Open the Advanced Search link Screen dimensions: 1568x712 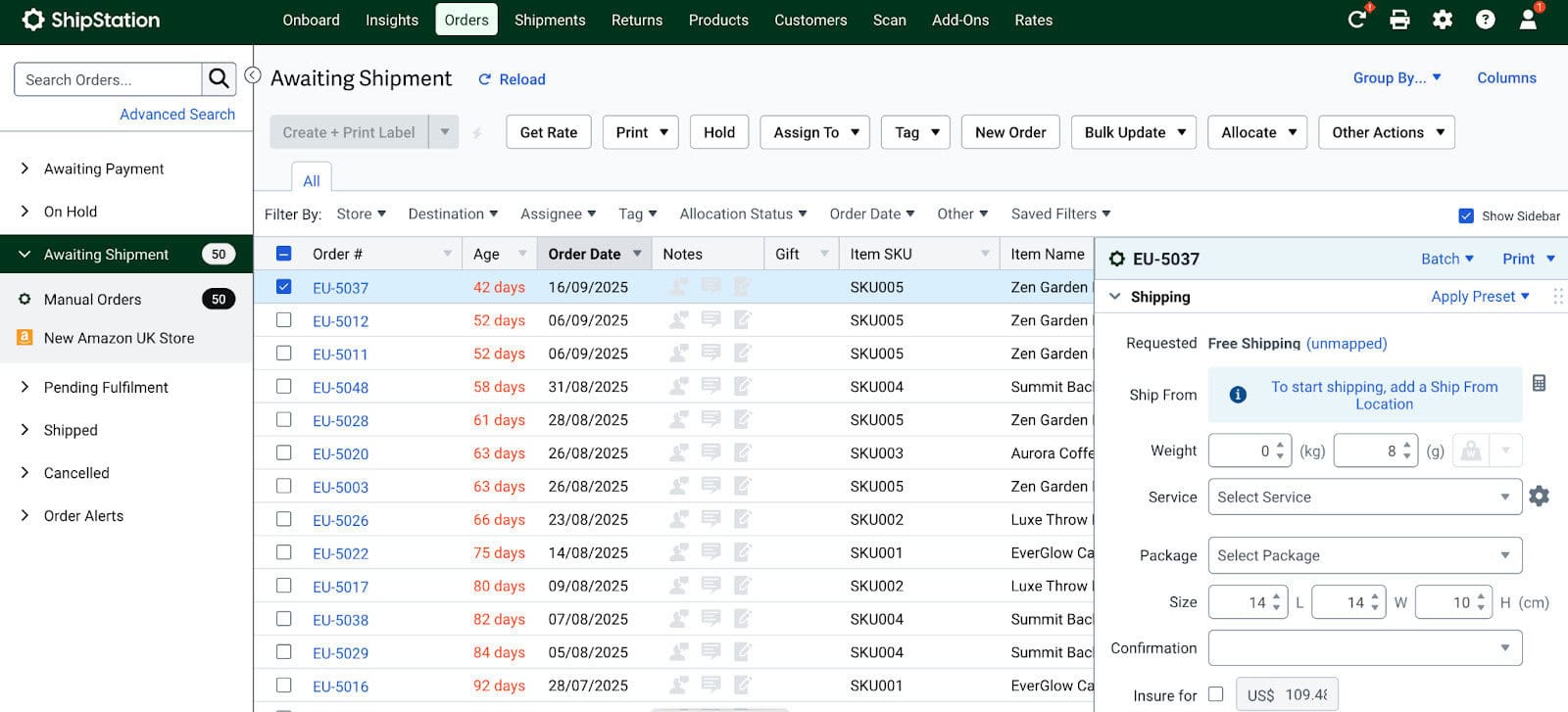[177, 115]
